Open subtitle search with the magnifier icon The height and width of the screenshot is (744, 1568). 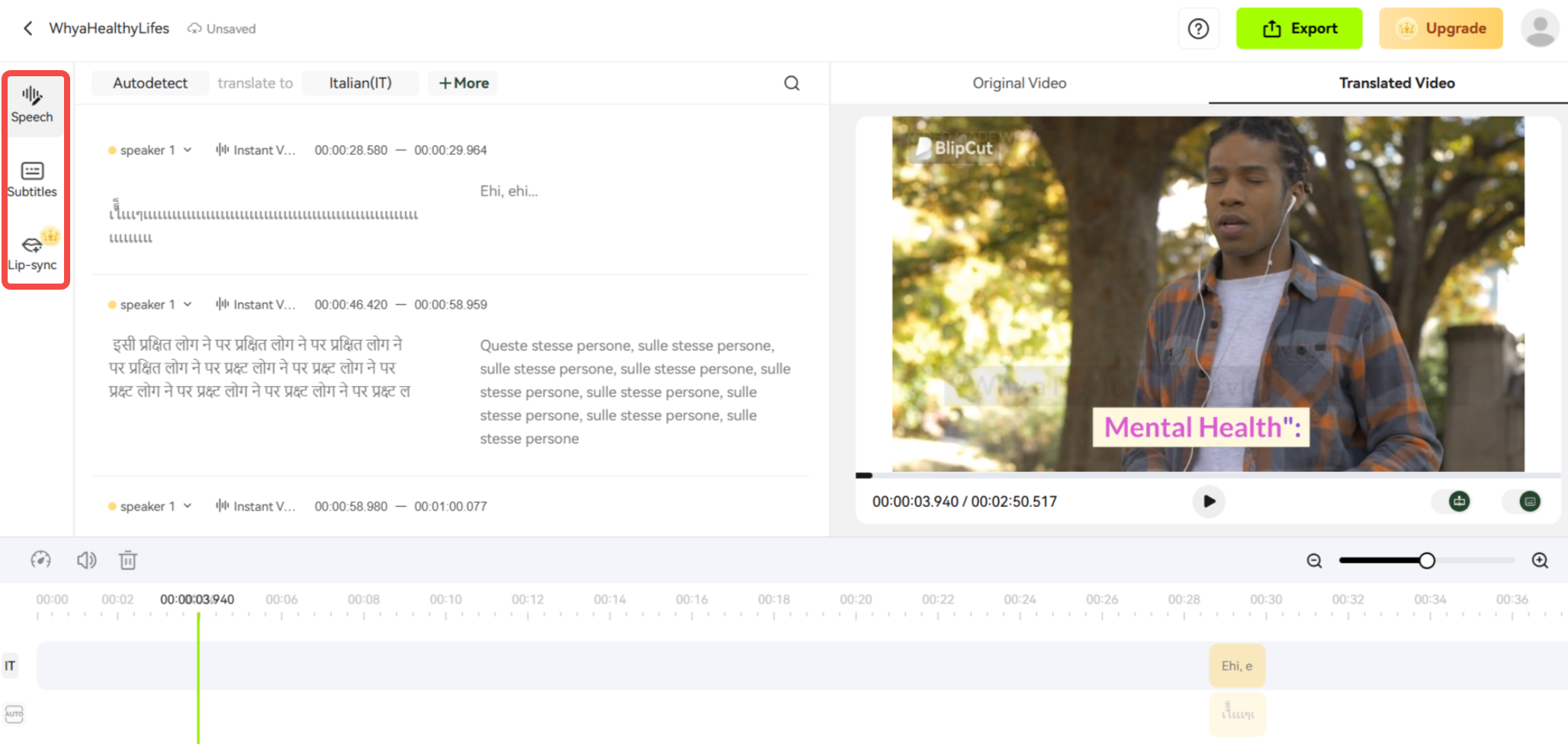point(792,83)
